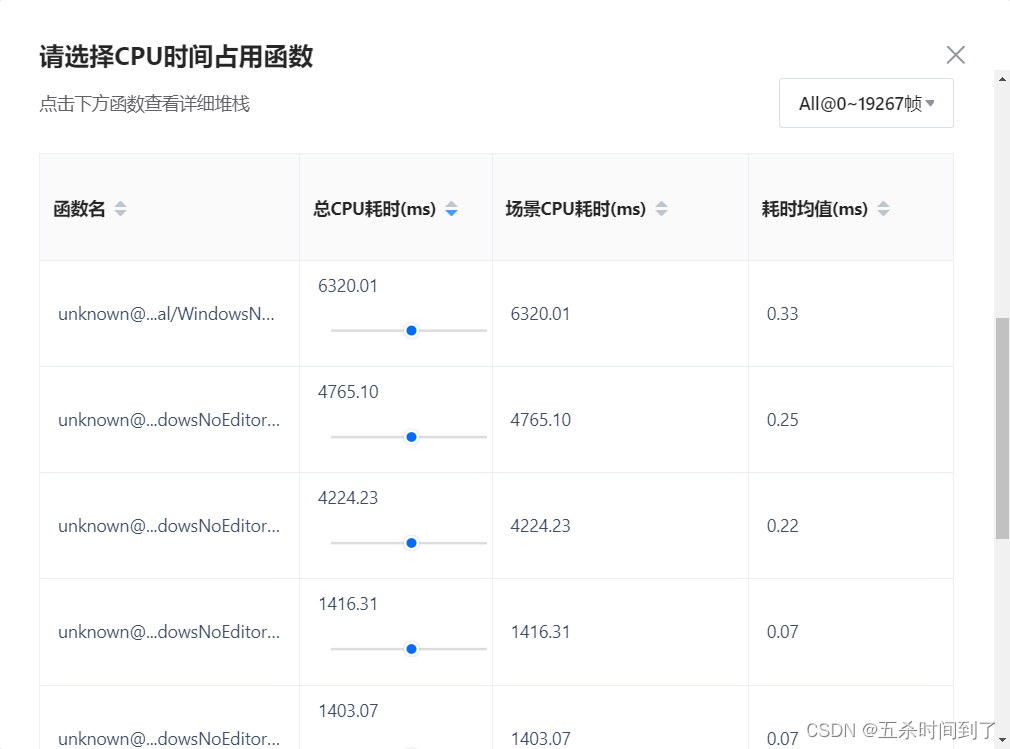The width and height of the screenshot is (1010, 749).
Task: Click the slider in the 1416.31 row
Action: pos(410,648)
